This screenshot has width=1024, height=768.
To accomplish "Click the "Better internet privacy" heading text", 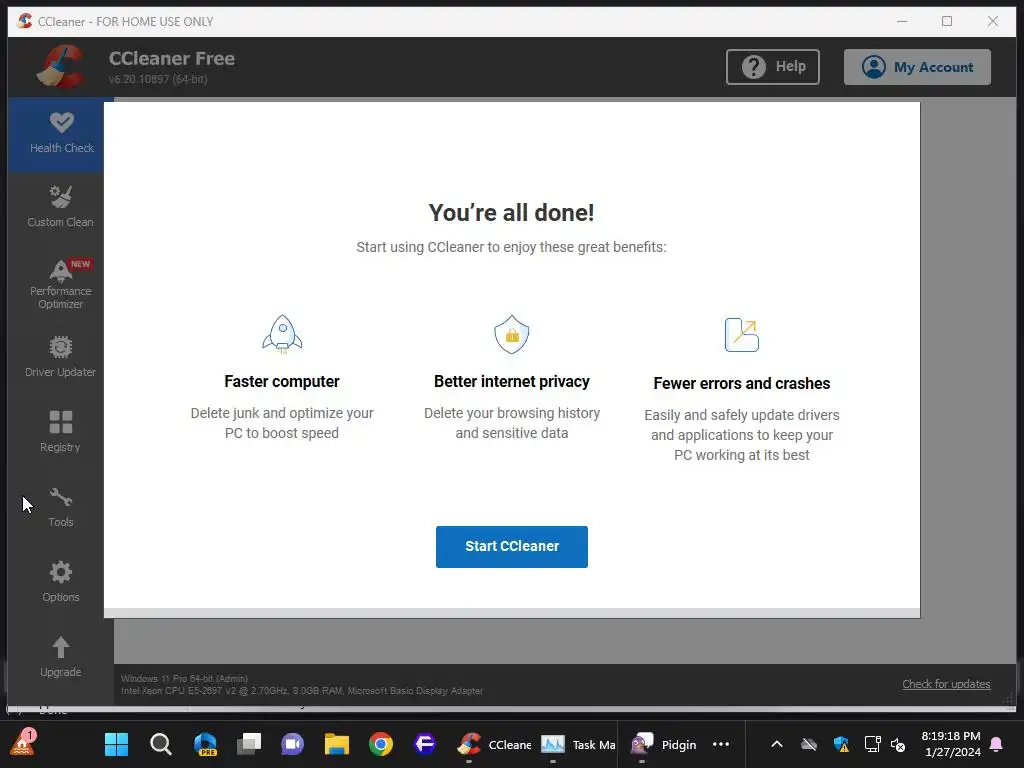I will (511, 381).
